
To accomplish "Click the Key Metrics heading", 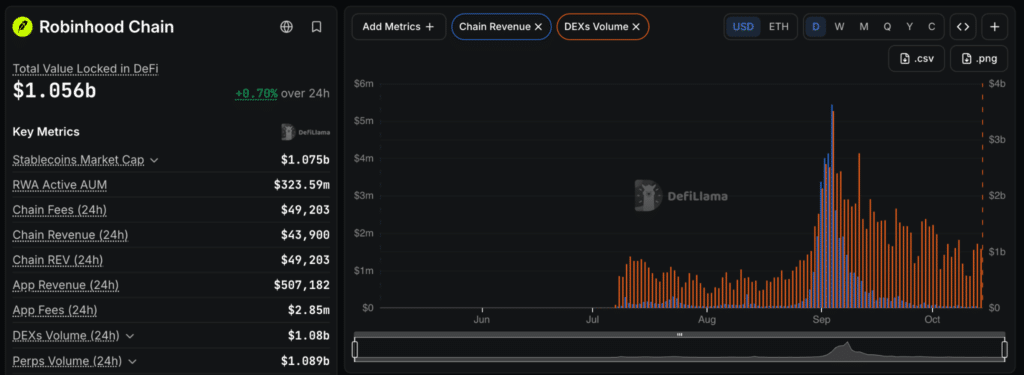I will (46, 131).
